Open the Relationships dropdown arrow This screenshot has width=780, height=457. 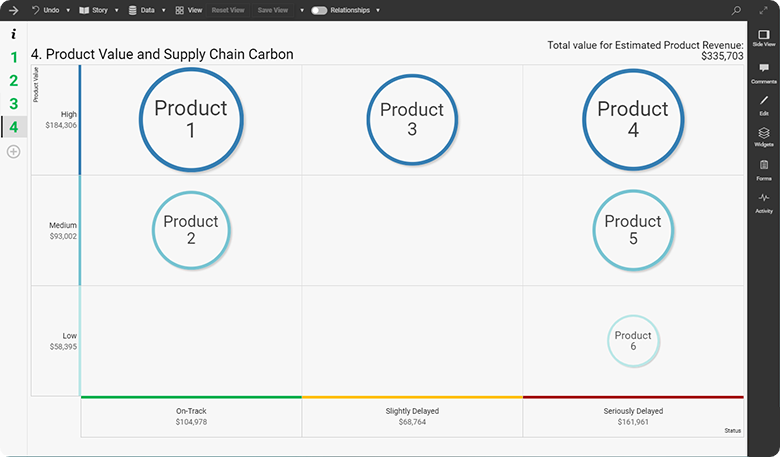[378, 10]
